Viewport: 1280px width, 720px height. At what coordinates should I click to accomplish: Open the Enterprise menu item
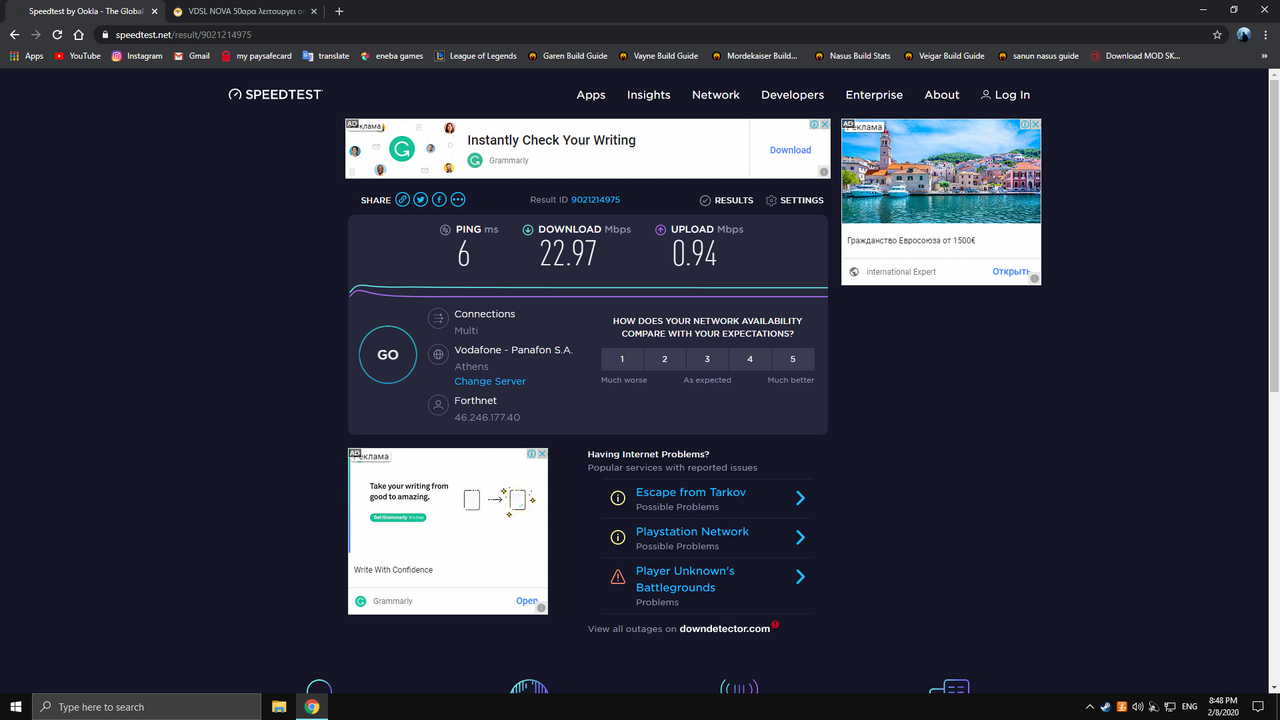(x=874, y=95)
